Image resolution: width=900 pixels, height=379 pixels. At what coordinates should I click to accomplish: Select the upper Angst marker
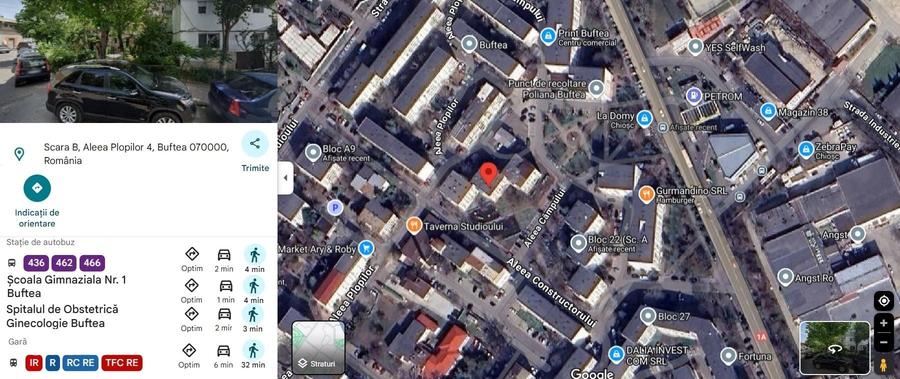[858, 234]
